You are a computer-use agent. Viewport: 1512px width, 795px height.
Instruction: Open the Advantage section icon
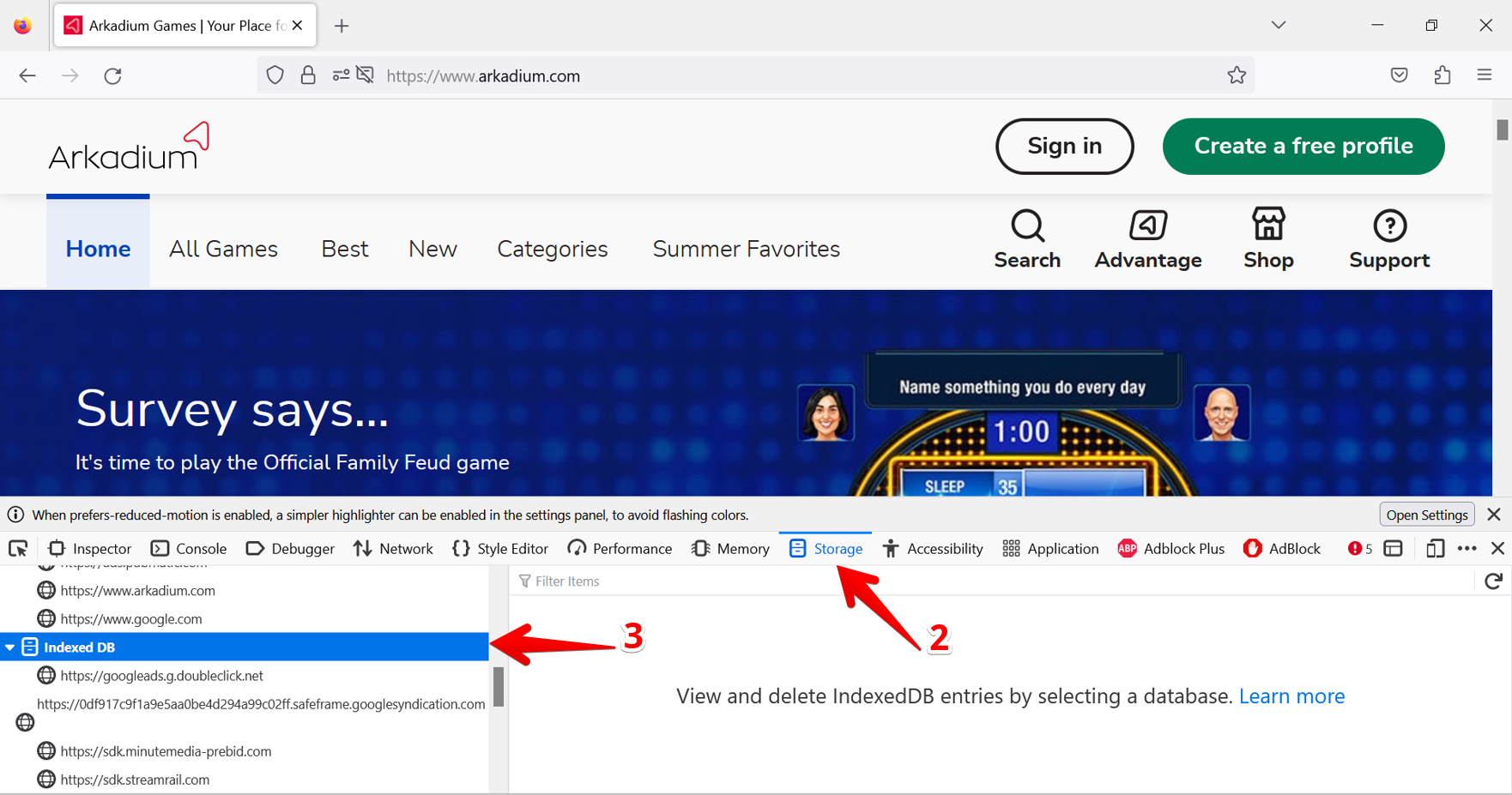pos(1147,239)
